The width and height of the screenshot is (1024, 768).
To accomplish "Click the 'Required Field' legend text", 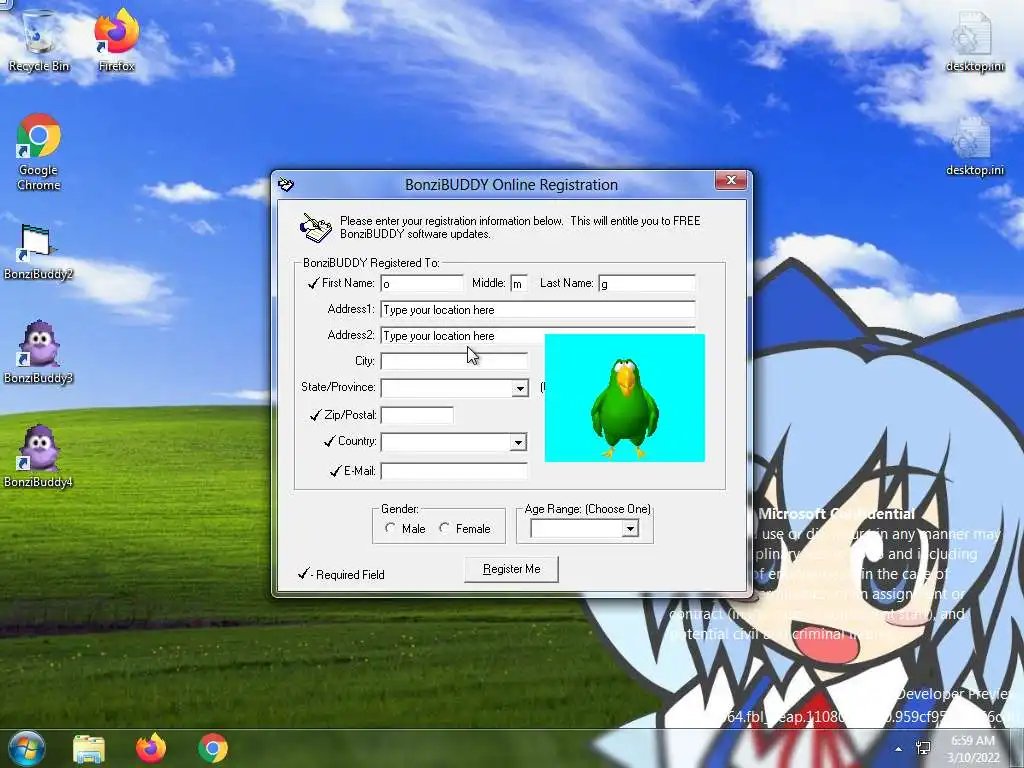I will 350,575.
